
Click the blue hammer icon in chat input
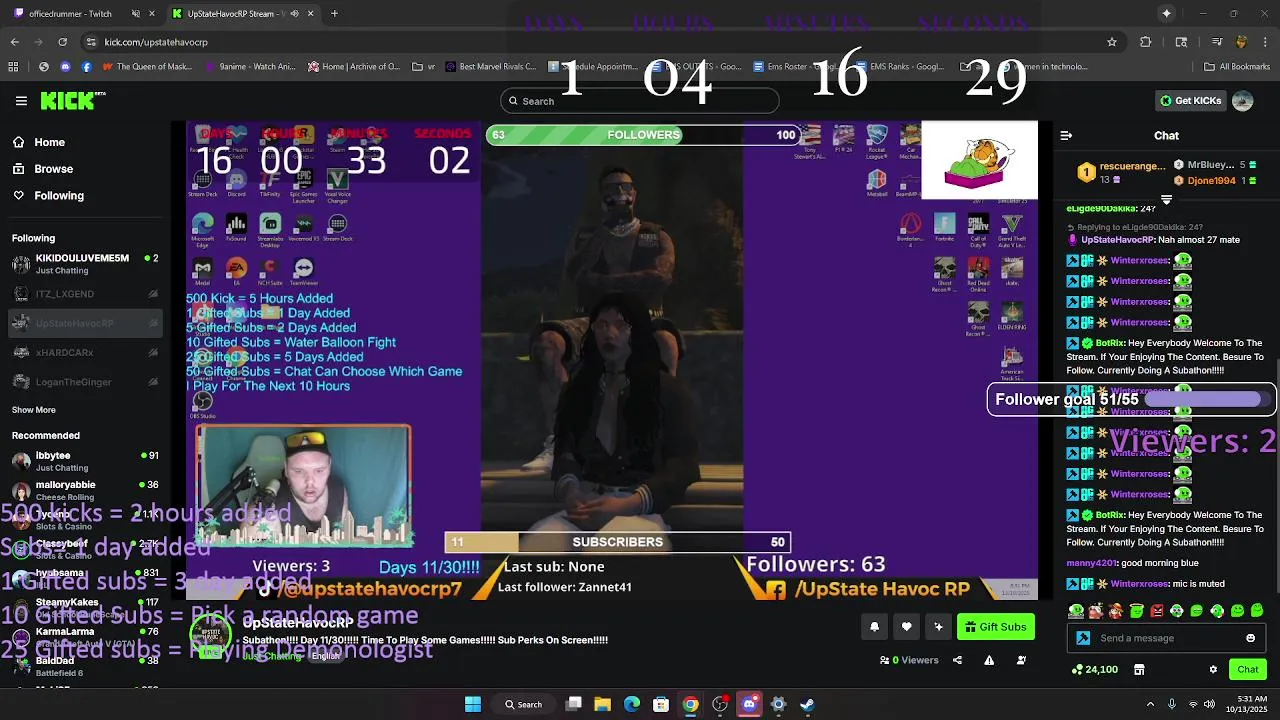click(1083, 638)
